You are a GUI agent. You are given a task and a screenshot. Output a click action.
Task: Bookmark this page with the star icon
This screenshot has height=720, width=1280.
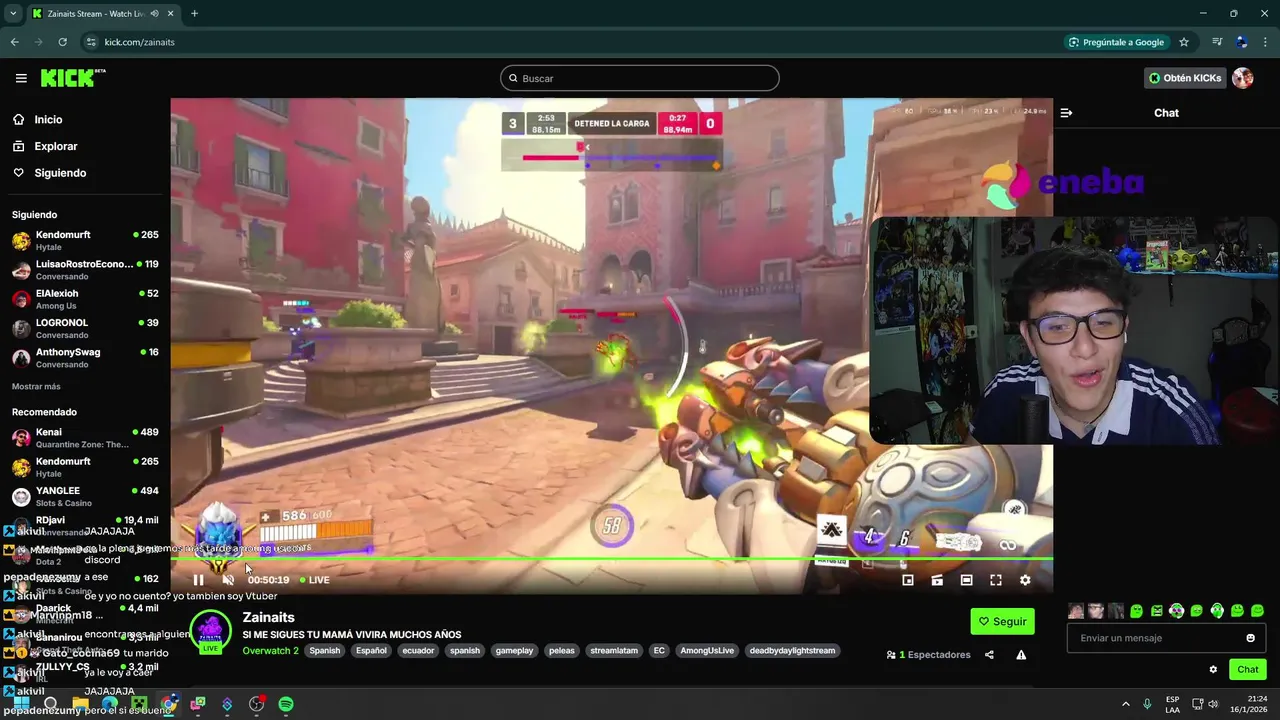click(x=1184, y=42)
